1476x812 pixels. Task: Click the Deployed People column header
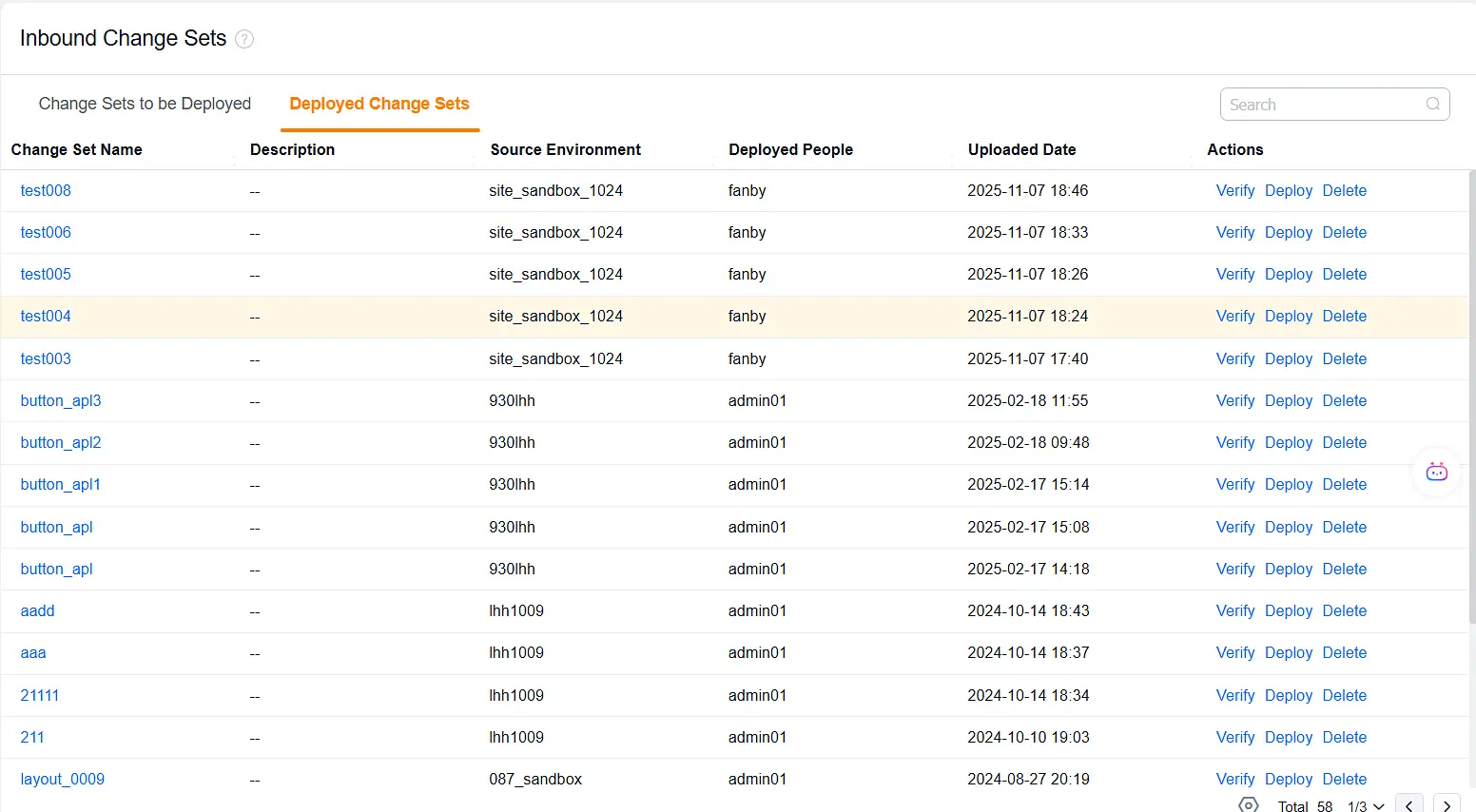click(x=791, y=149)
